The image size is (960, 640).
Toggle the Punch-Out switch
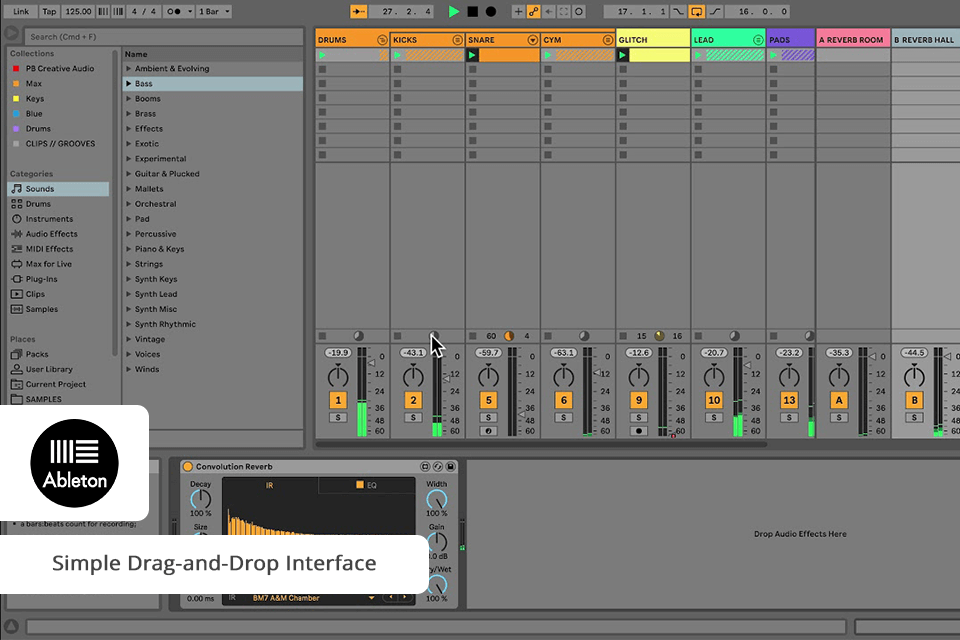[x=714, y=12]
